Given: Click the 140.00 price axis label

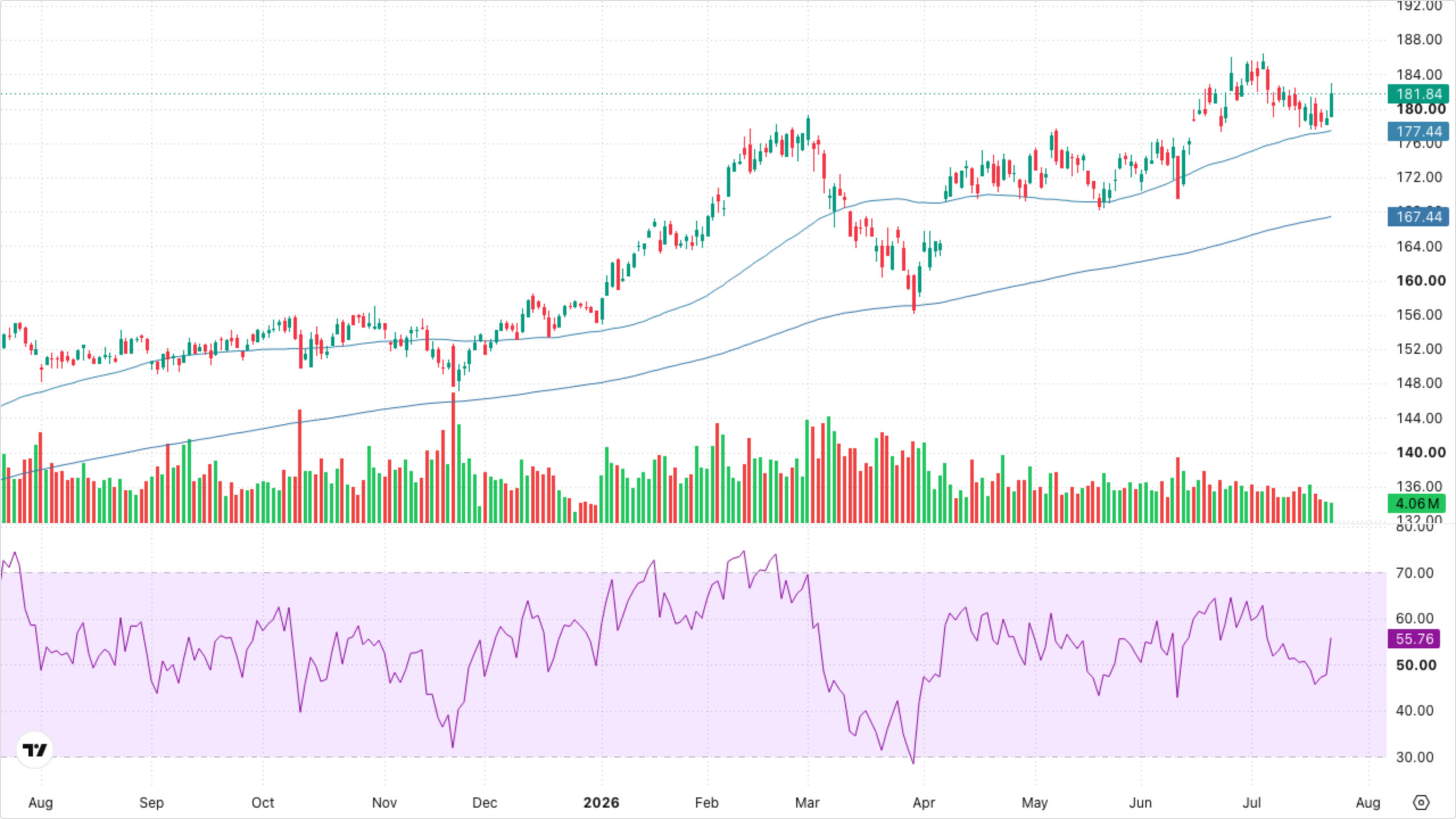Looking at the screenshot, I should [1420, 453].
